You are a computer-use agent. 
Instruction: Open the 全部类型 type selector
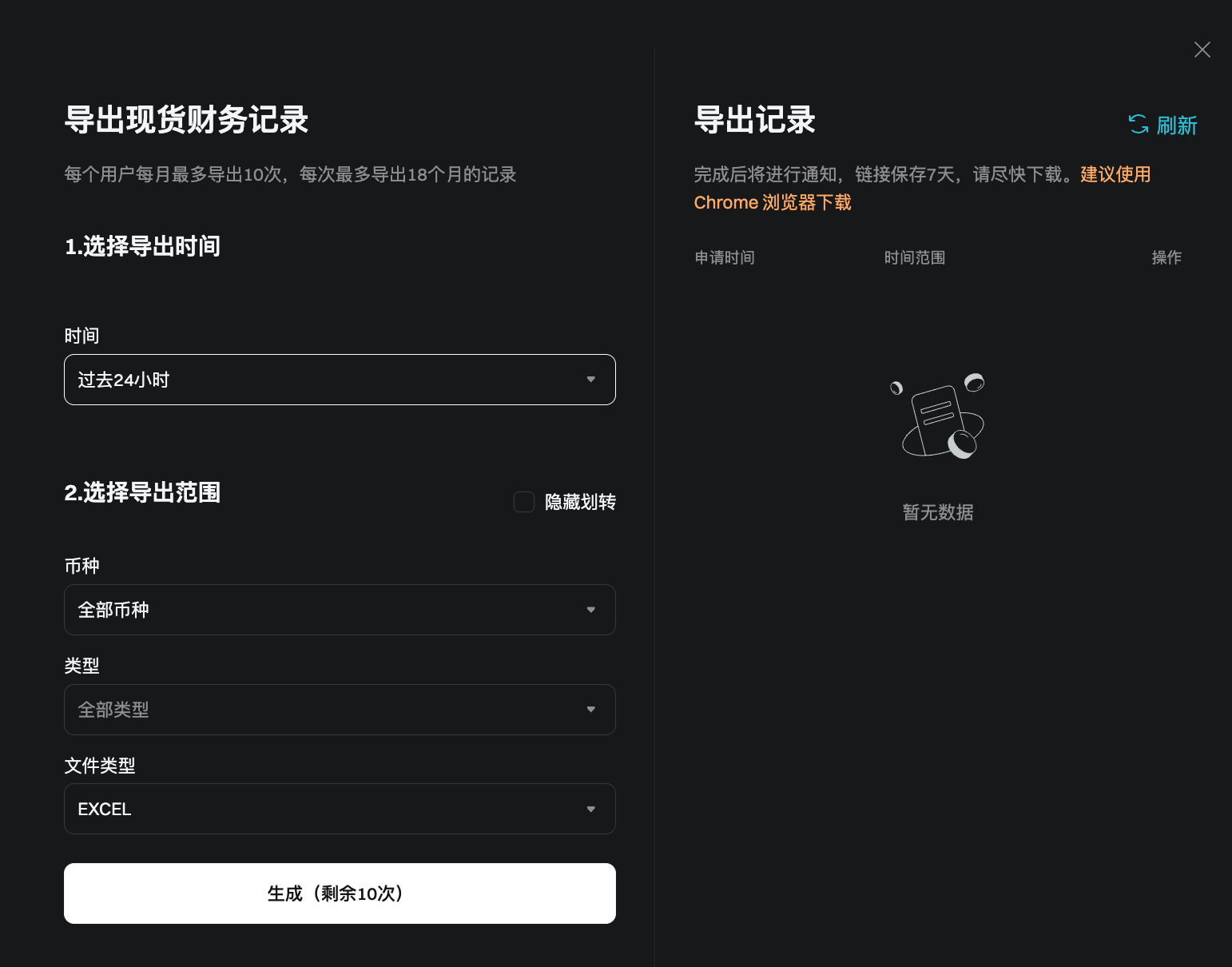[340, 710]
